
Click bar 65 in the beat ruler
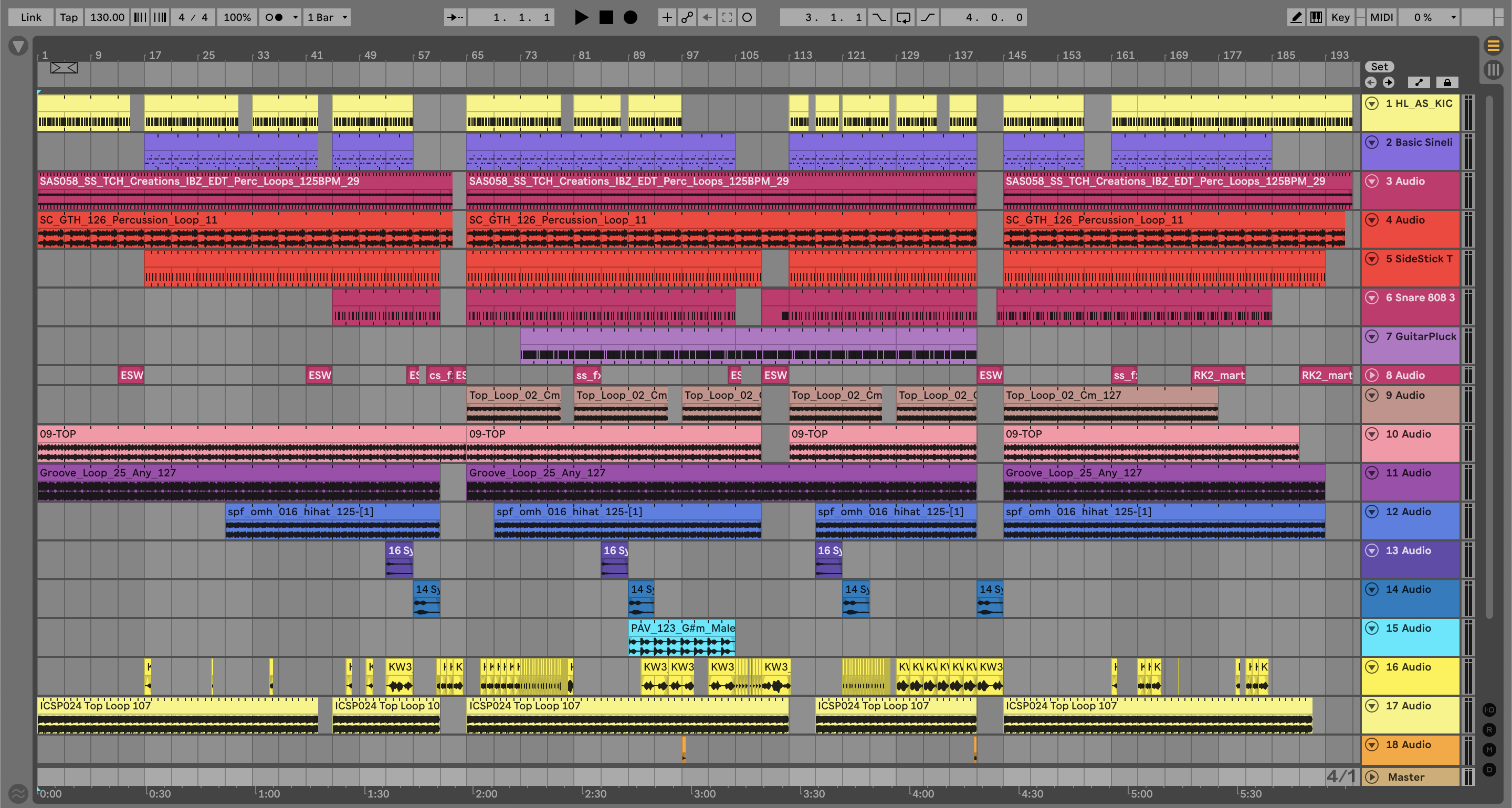pyautogui.click(x=477, y=55)
